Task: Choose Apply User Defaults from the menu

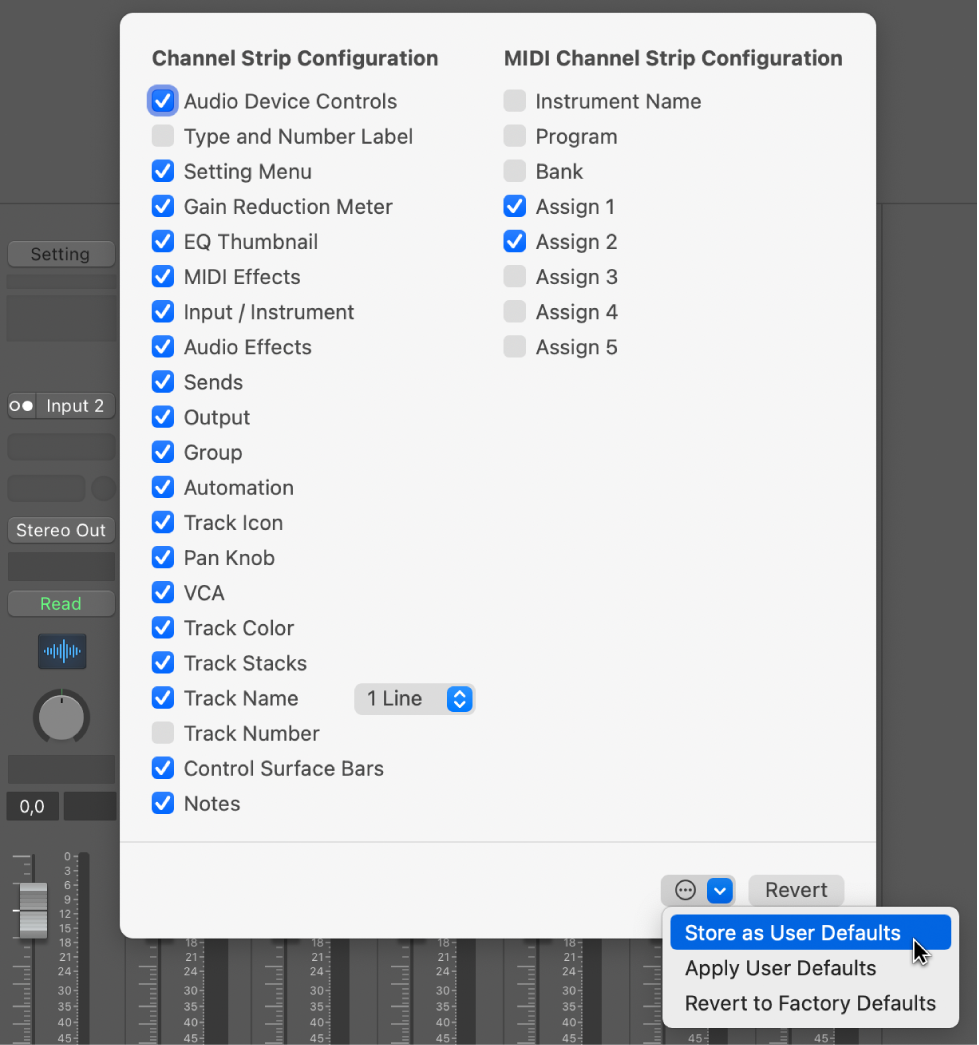Action: (x=780, y=968)
